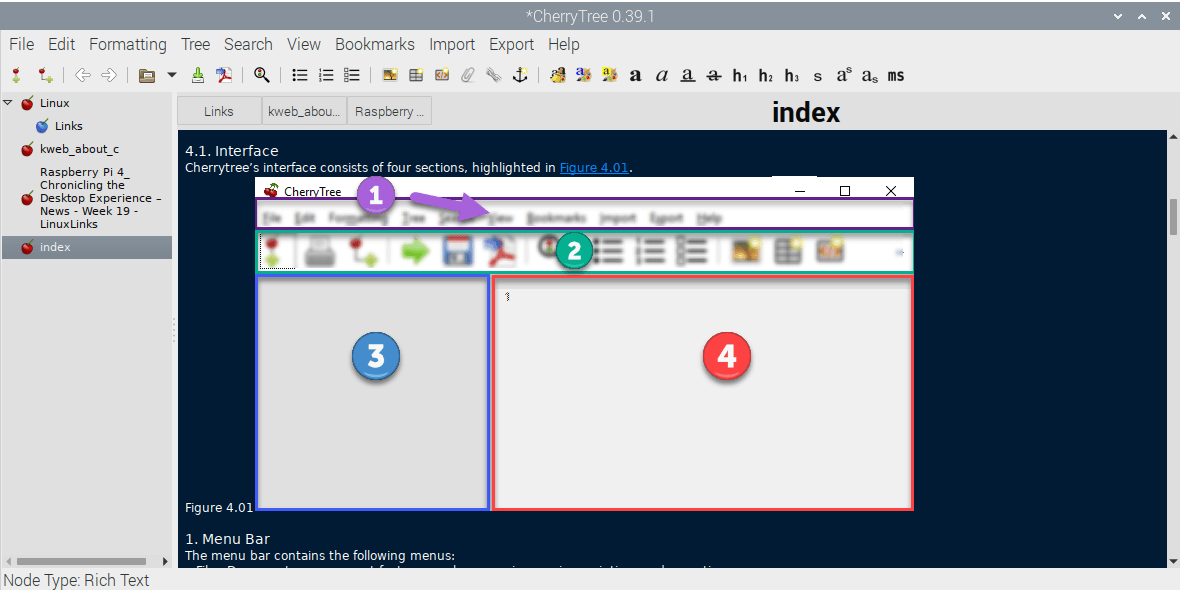Screen dimensions: 1180x592
Task: Toggle subscript formatting
Action: [870, 77]
